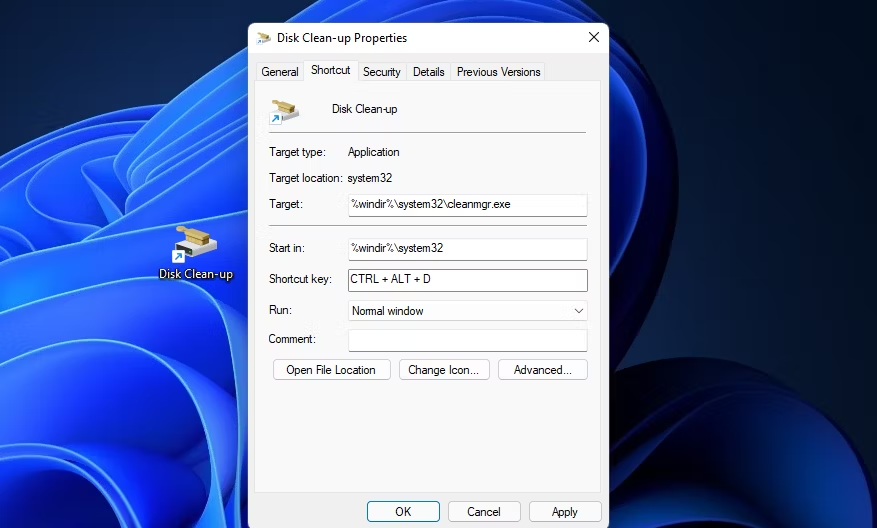Click the title bar Disk Clean-up icon

(x=263, y=38)
